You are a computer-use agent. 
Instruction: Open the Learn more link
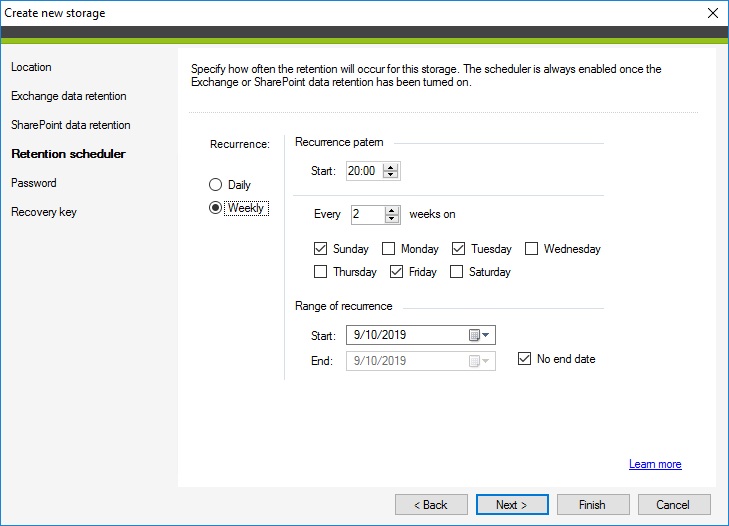(x=655, y=464)
